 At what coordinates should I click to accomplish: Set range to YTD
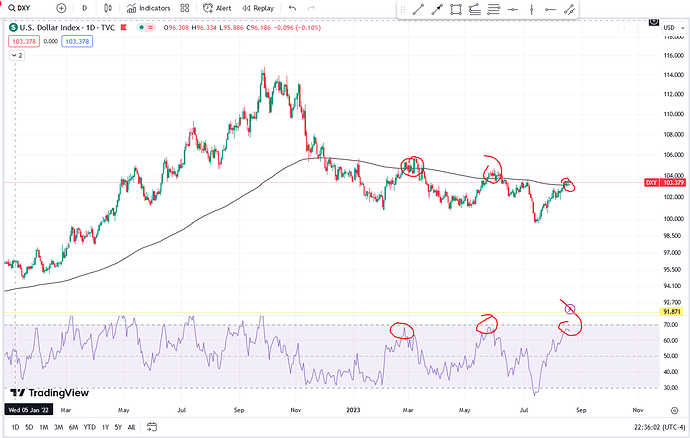90,427
